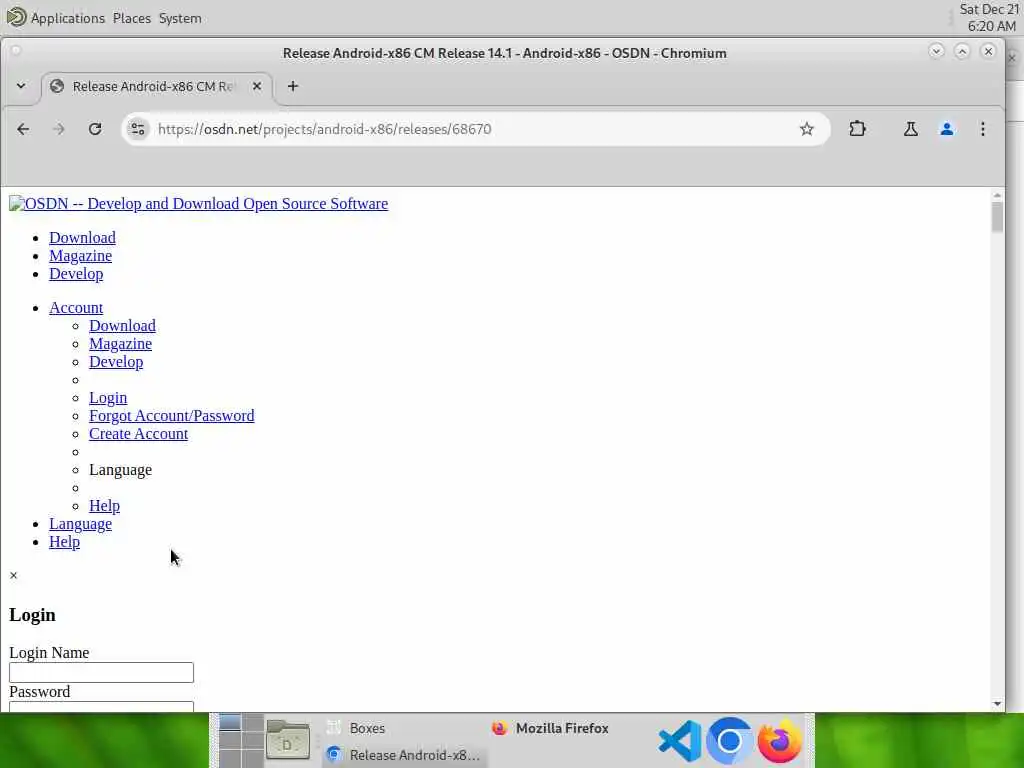Click the date and time clock
The height and width of the screenshot is (768, 1024).
989,18
